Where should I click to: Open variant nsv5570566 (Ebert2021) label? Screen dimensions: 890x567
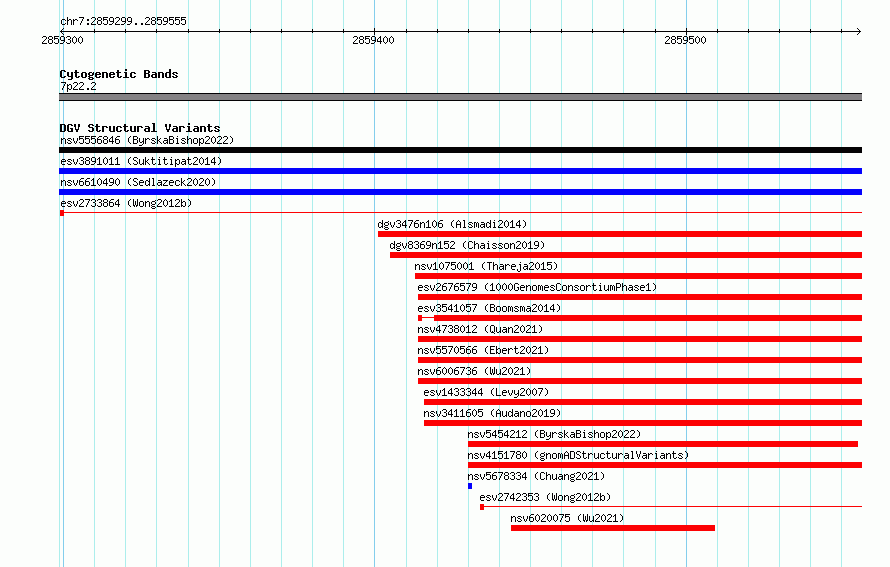point(483,350)
